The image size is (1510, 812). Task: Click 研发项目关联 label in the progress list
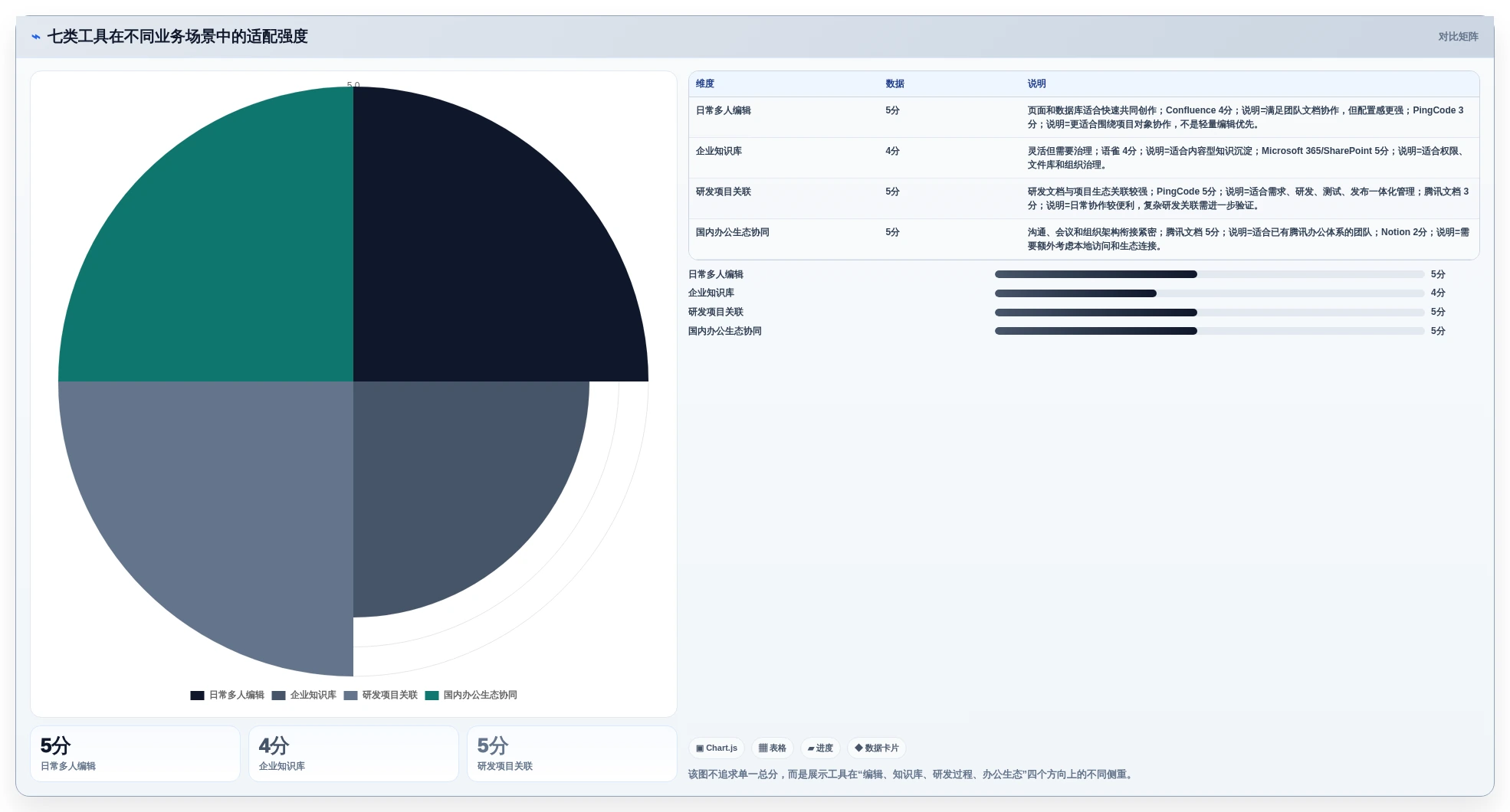tap(716, 313)
